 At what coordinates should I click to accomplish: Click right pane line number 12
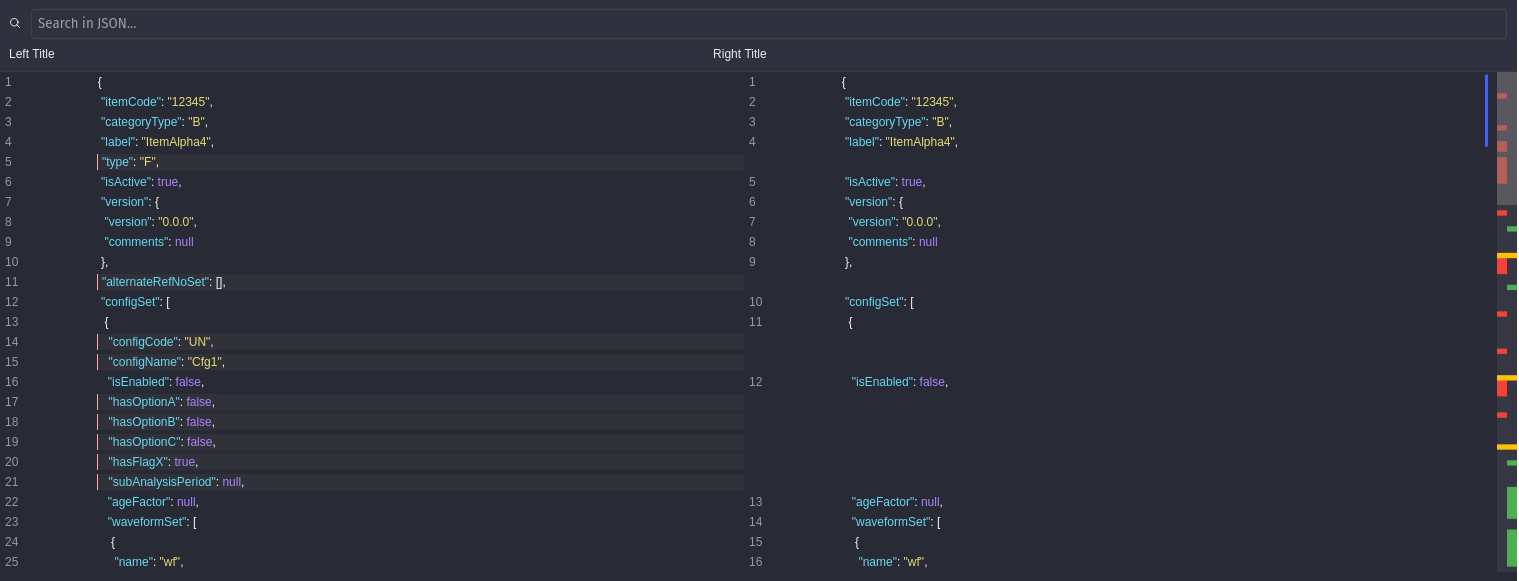[x=756, y=382]
